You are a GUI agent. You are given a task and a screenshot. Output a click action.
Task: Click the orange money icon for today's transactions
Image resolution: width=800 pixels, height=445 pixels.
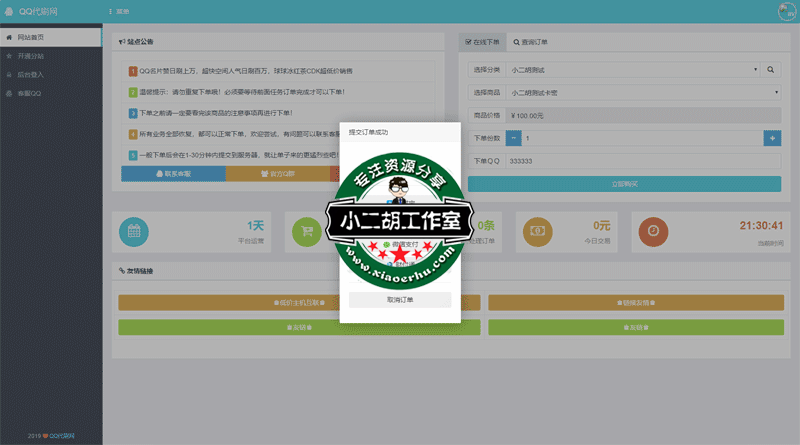[x=538, y=231]
